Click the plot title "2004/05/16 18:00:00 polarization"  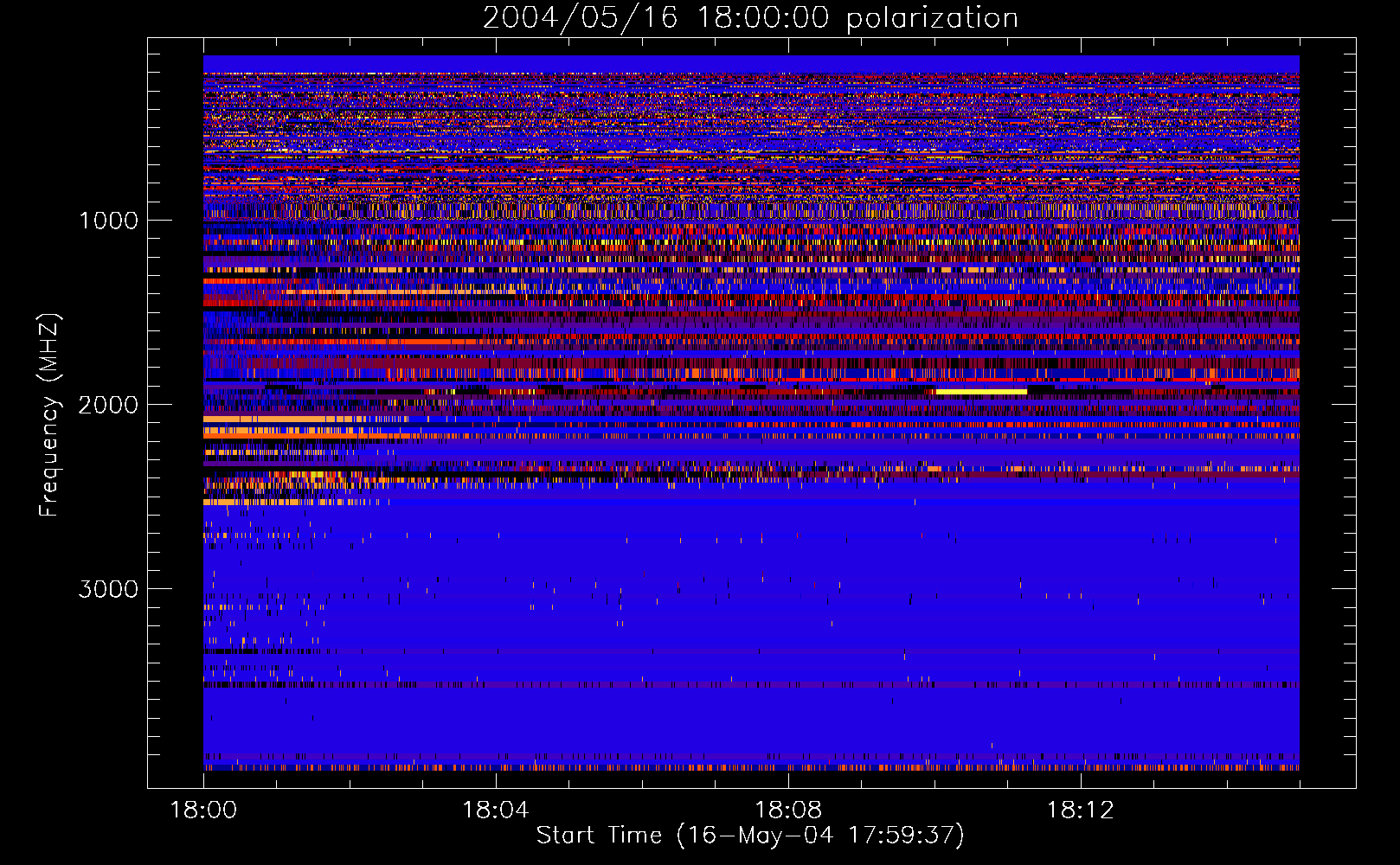coord(750,17)
